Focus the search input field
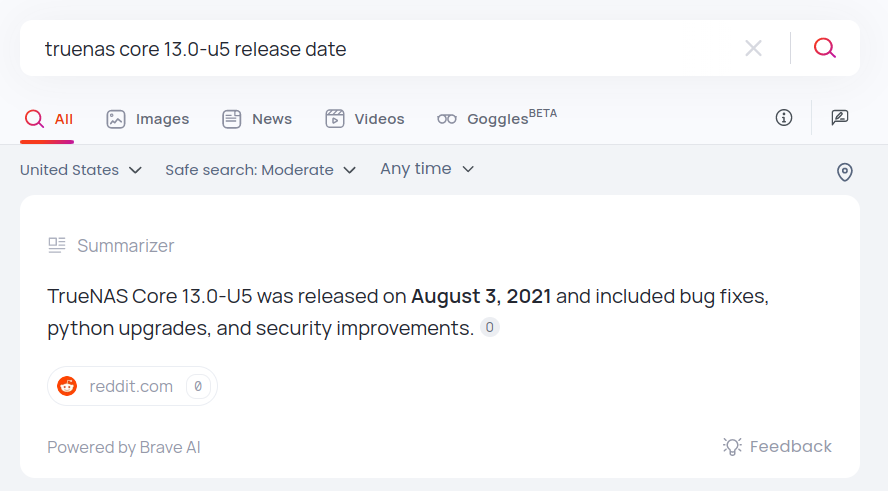This screenshot has width=888, height=491. tap(380, 48)
